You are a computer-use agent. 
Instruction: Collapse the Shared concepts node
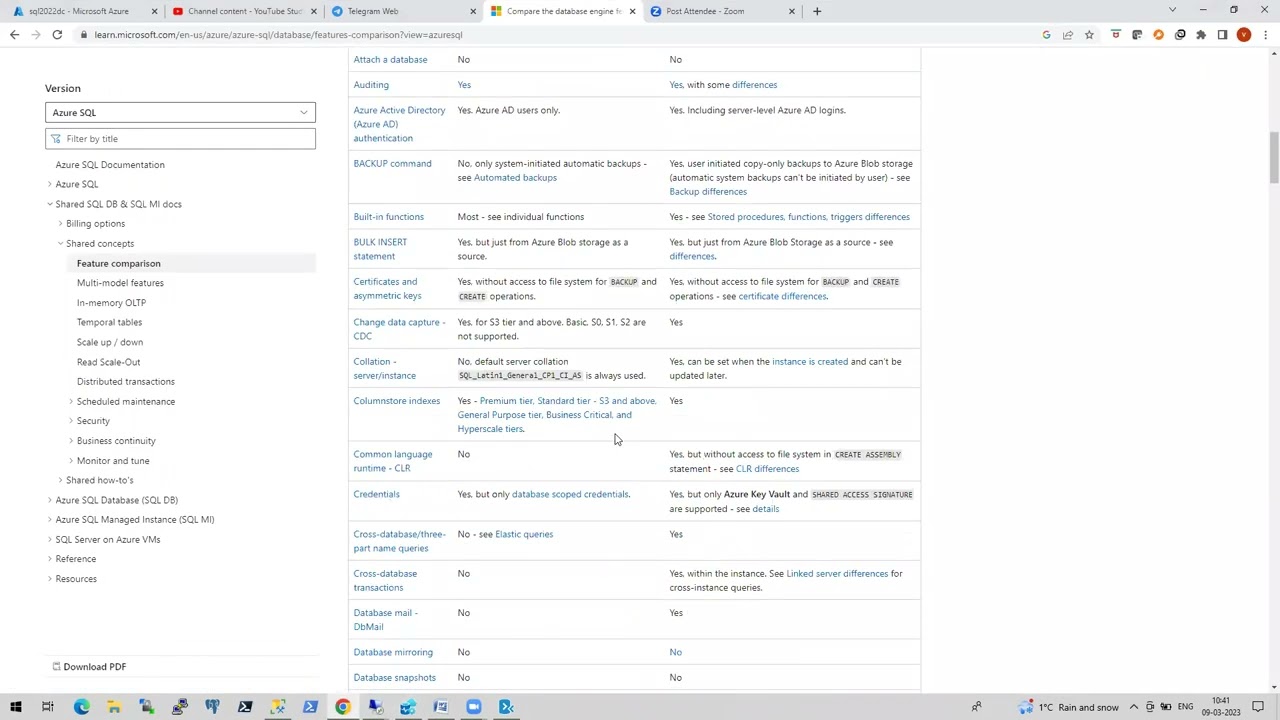[x=60, y=244]
